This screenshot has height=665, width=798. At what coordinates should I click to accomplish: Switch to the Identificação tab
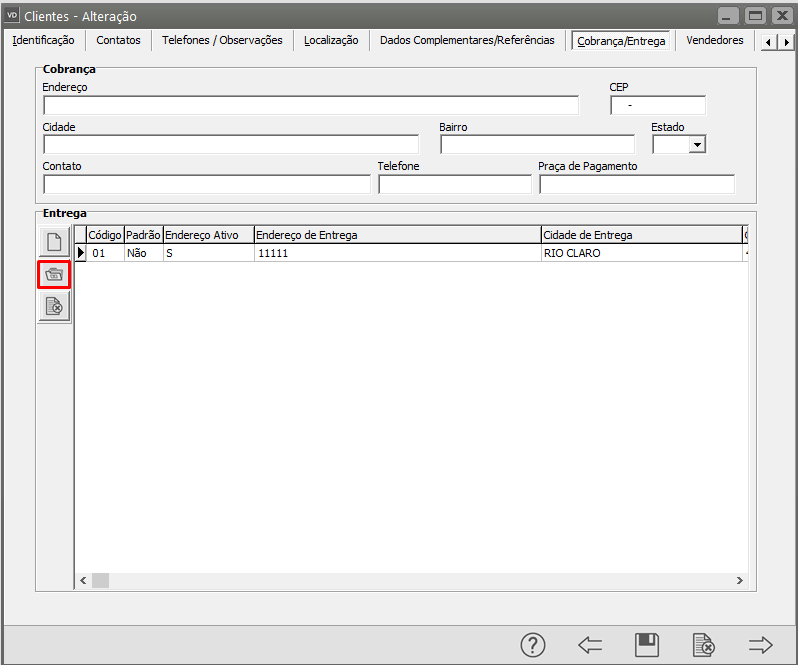pyautogui.click(x=43, y=40)
